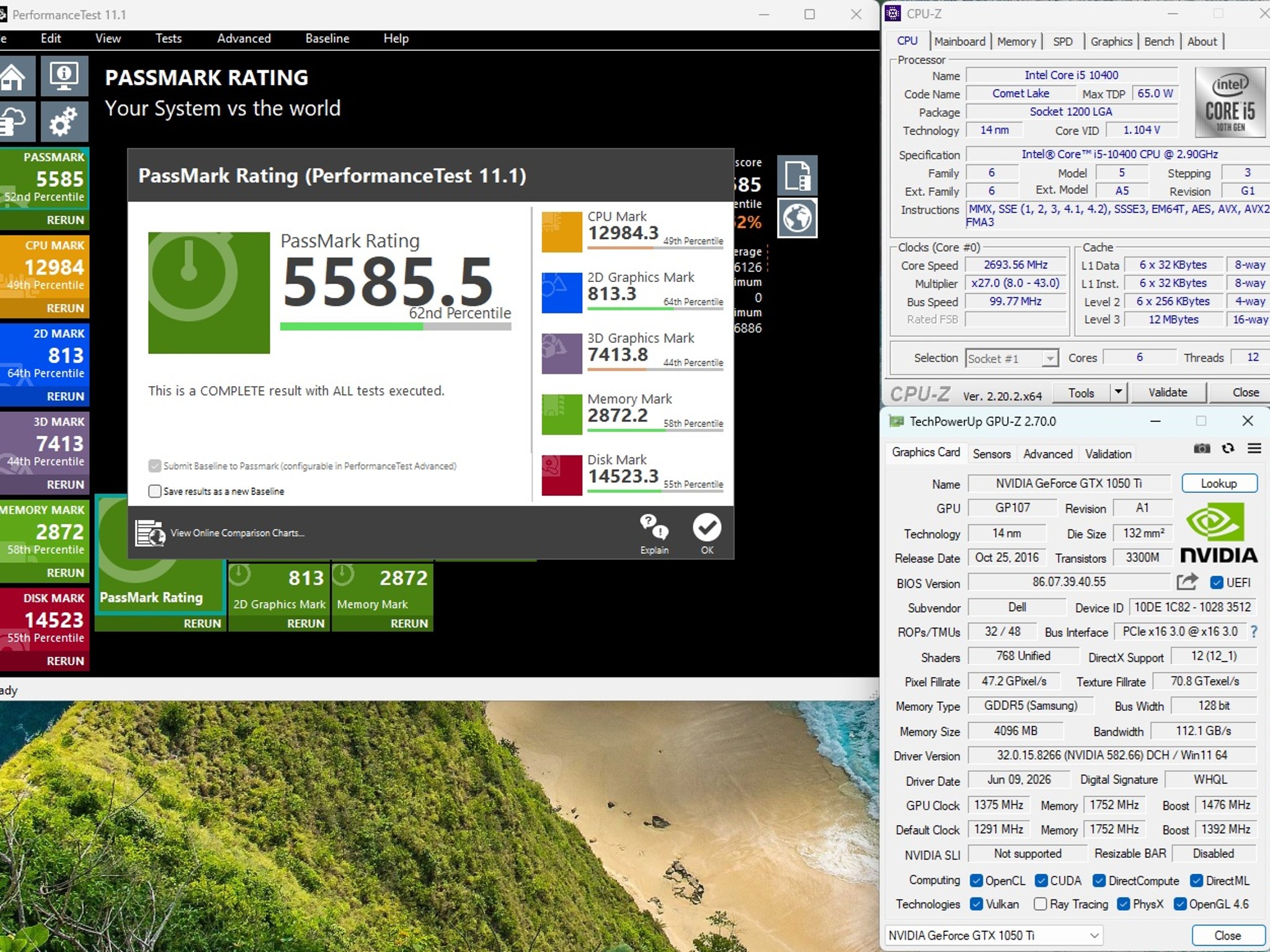The width and height of the screenshot is (1270, 952).
Task: Toggle the DirectML checkbox in GPU-Z
Action: tap(1196, 881)
